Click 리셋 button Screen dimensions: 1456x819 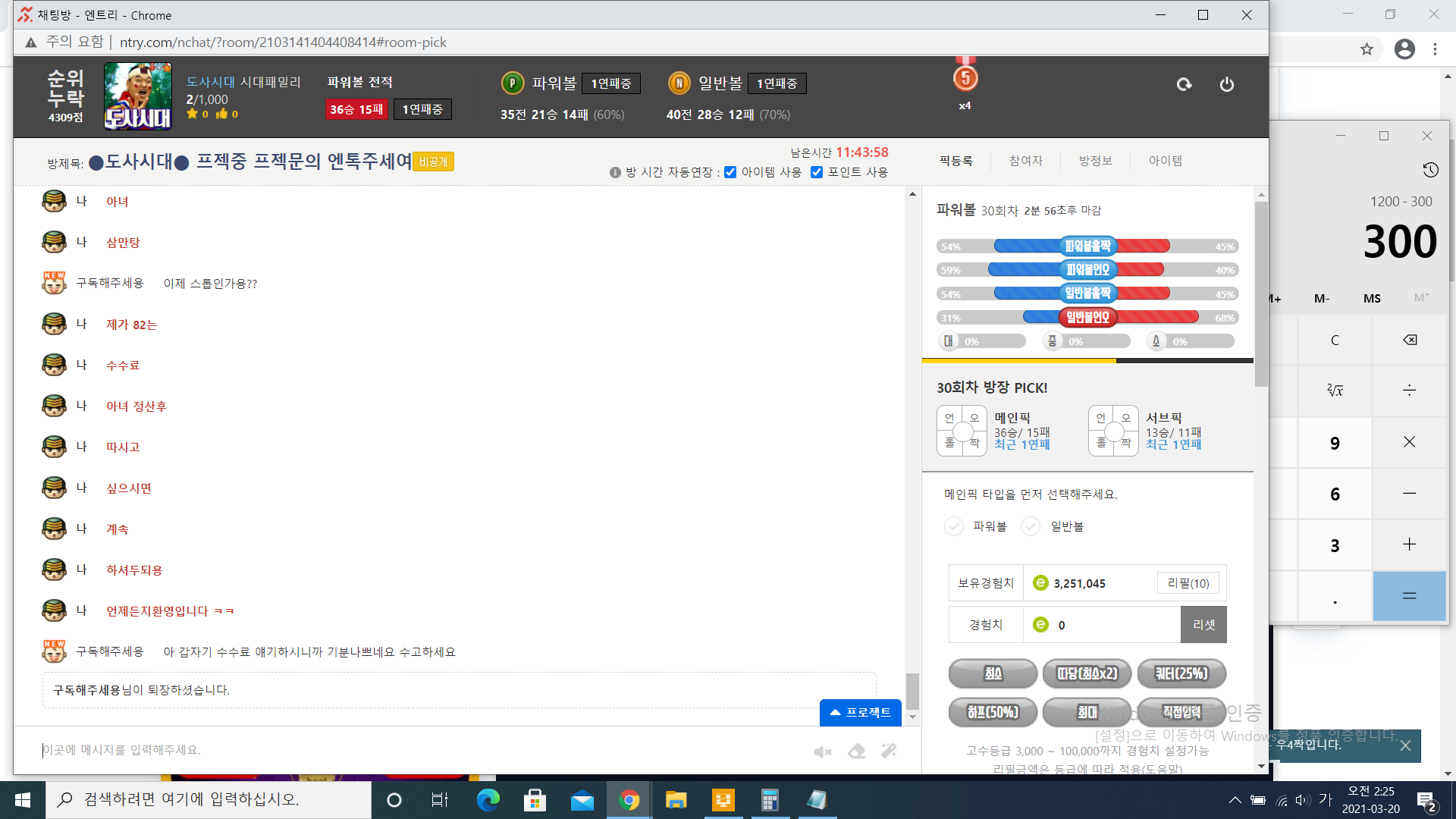coord(1203,625)
